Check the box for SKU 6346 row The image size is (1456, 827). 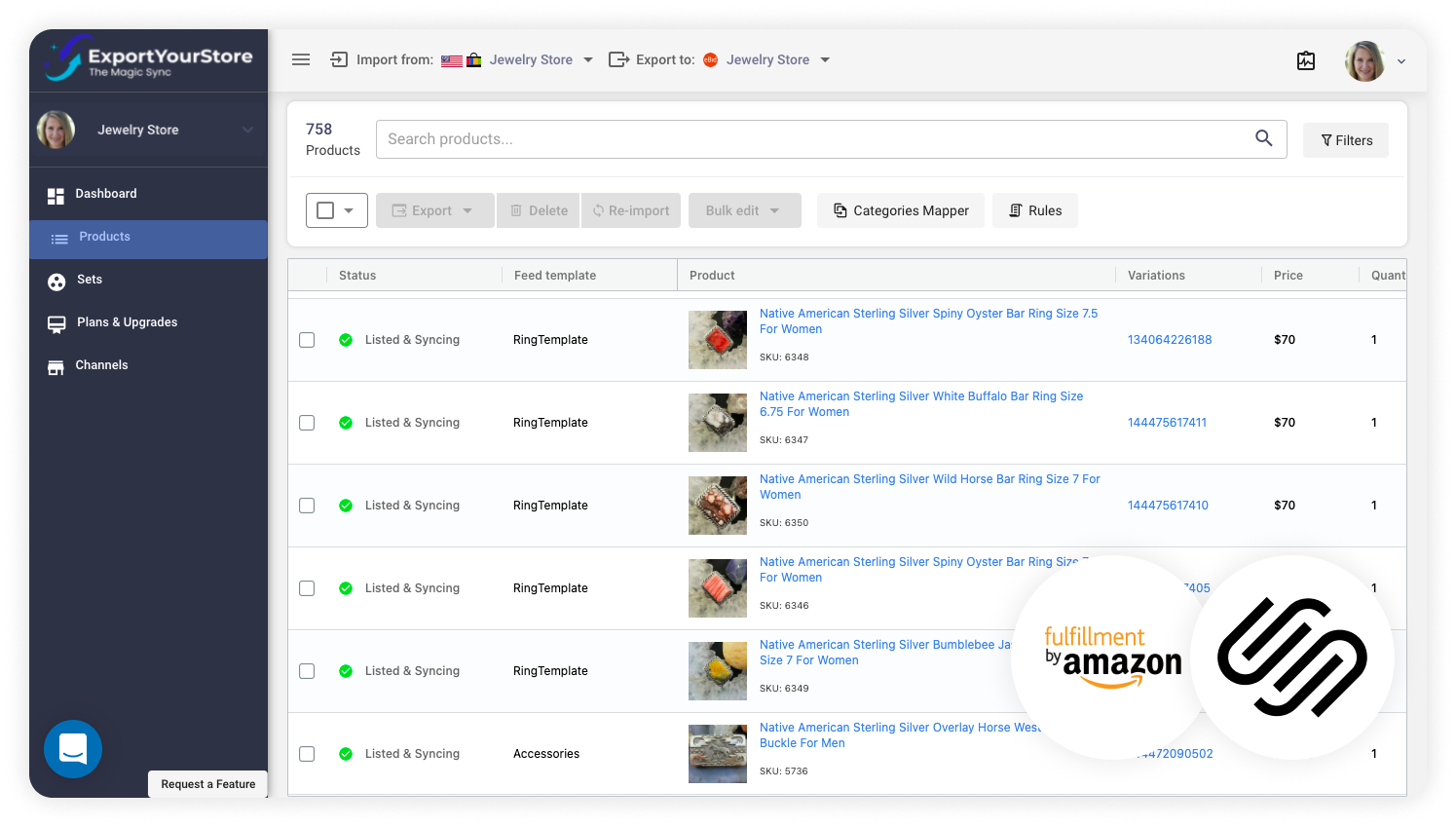307,588
